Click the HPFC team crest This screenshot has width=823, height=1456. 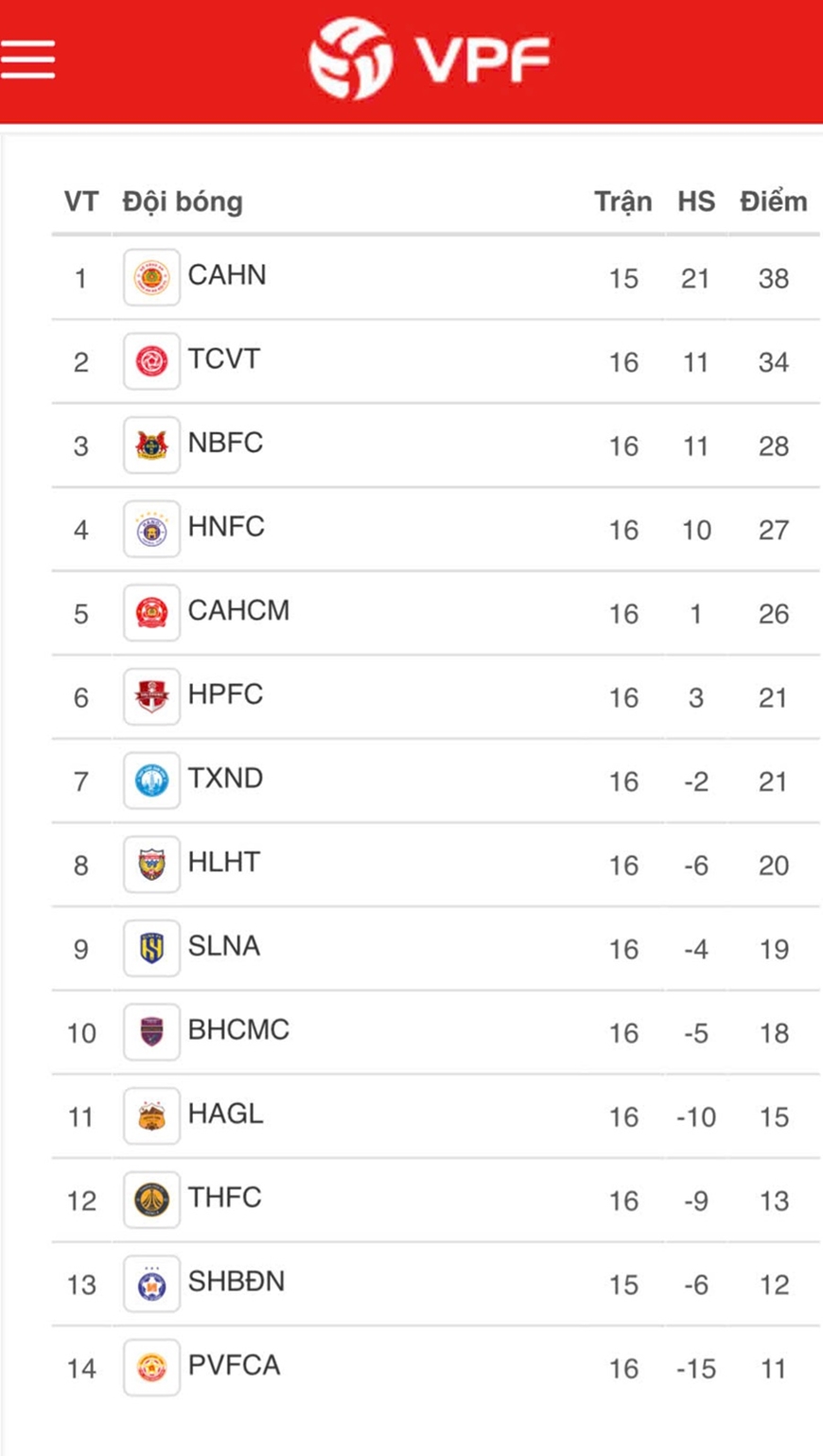(151, 697)
